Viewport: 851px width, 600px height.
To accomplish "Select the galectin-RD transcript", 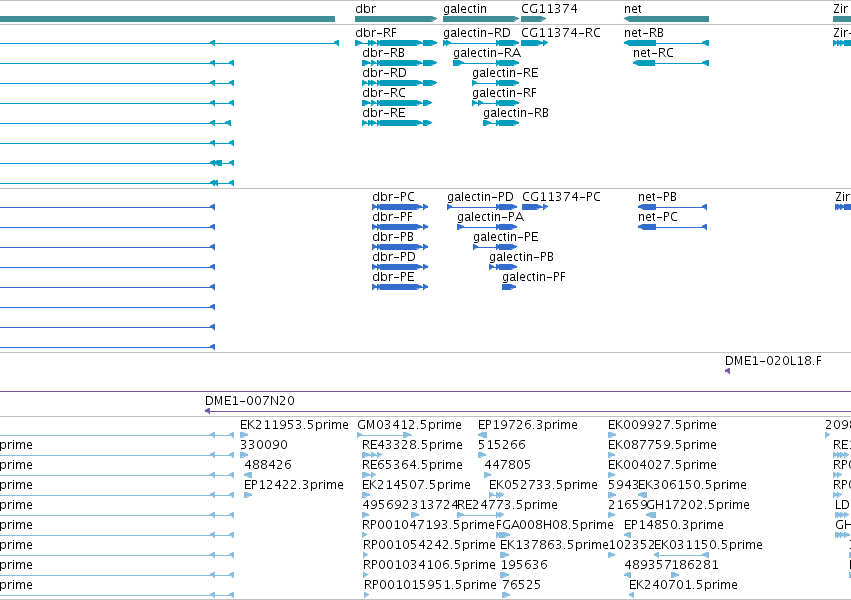I will point(481,43).
